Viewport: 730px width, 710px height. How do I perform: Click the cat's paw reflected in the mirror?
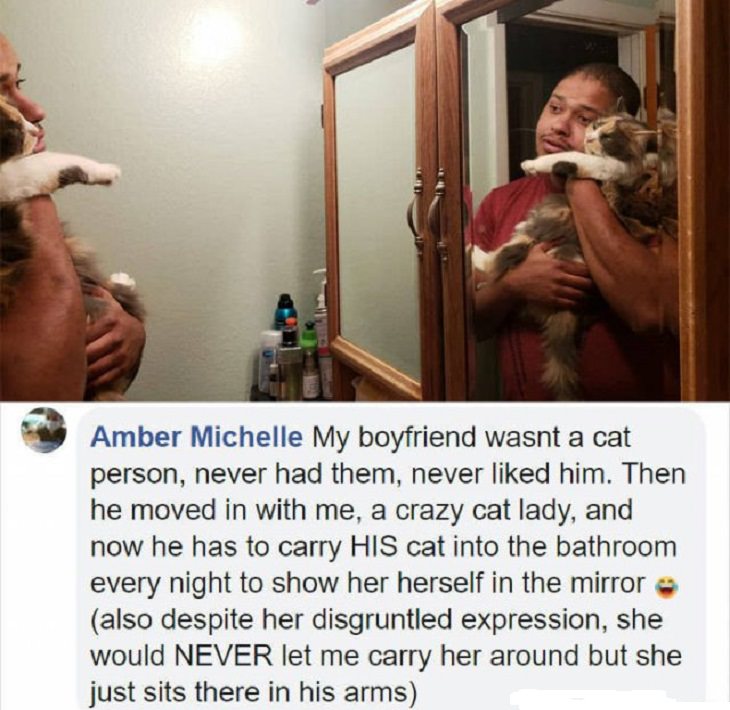pyautogui.click(x=552, y=166)
